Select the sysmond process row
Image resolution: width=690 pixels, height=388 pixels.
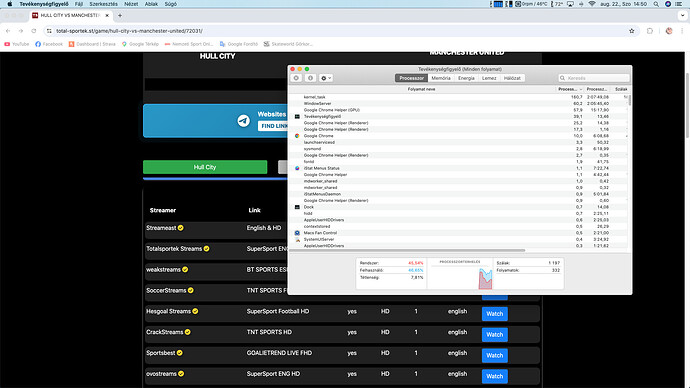tap(458, 149)
